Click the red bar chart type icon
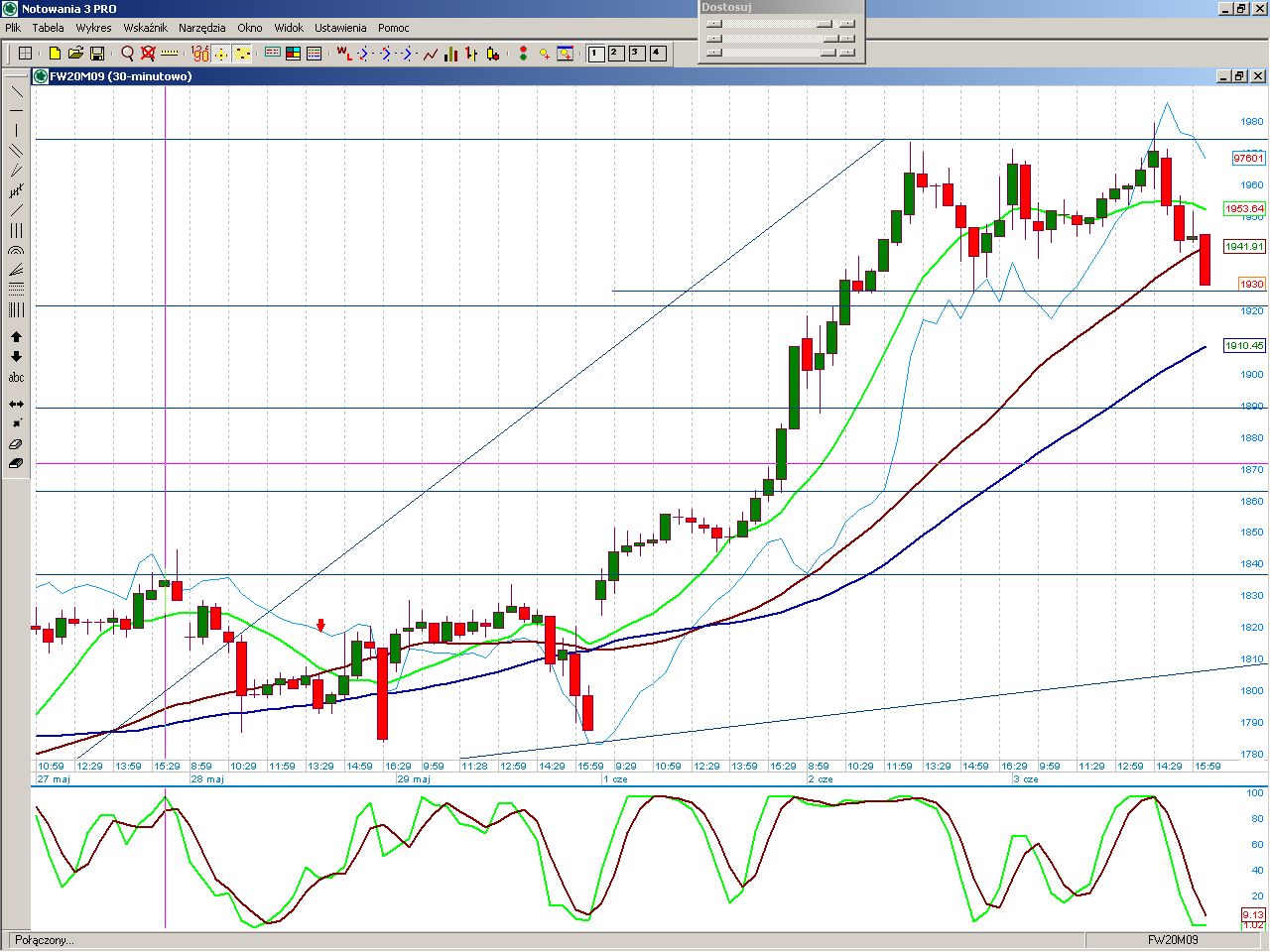 pos(472,54)
